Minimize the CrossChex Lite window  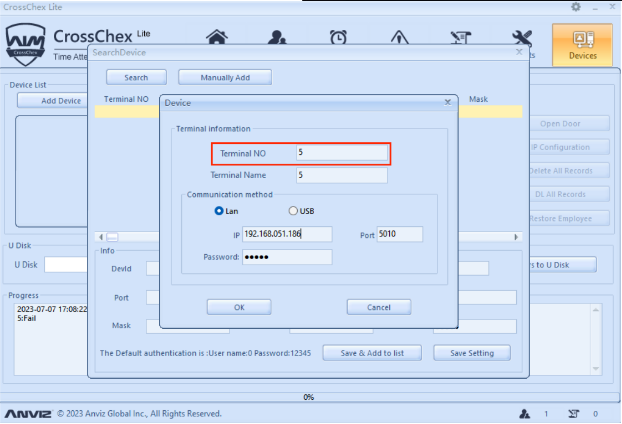tap(595, 7)
